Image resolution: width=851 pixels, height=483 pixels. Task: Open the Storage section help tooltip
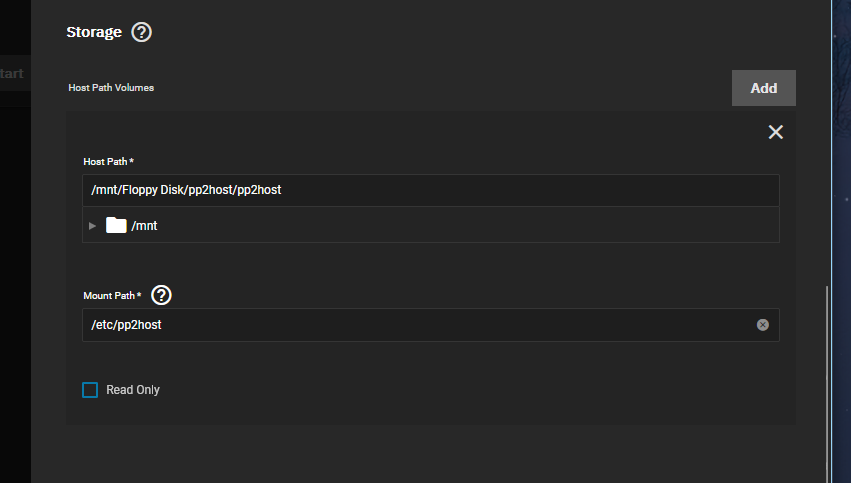click(141, 32)
